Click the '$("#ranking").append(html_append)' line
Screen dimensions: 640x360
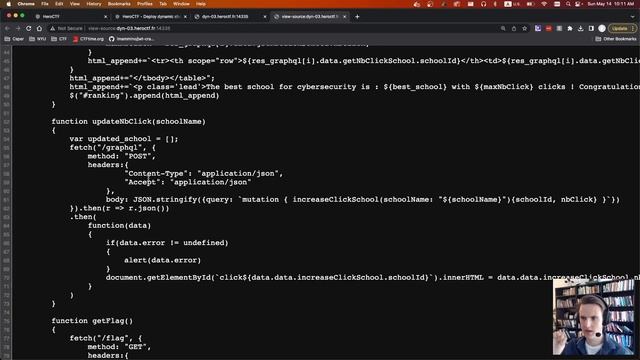[x=144, y=96]
